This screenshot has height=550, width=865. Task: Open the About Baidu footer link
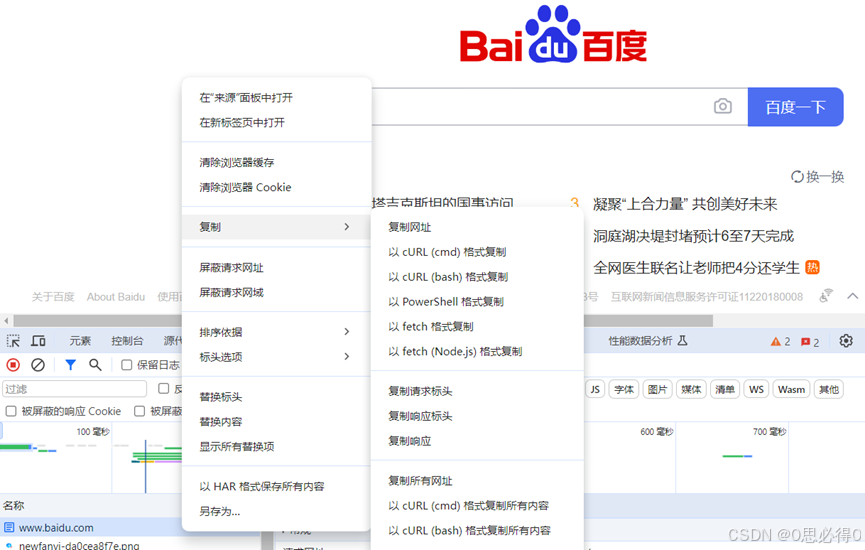[x=116, y=297]
